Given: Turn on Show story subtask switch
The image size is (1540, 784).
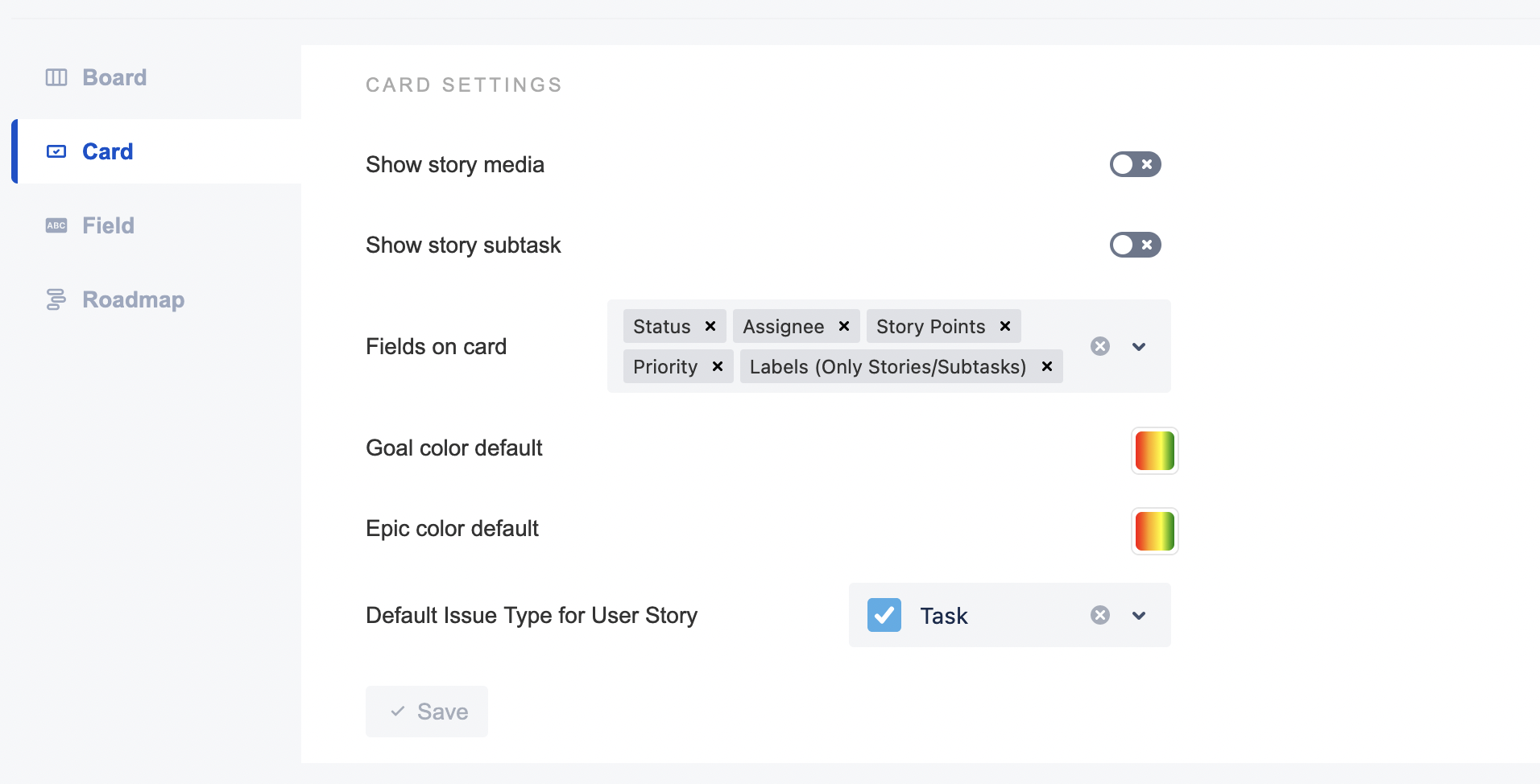Looking at the screenshot, I should (1135, 245).
